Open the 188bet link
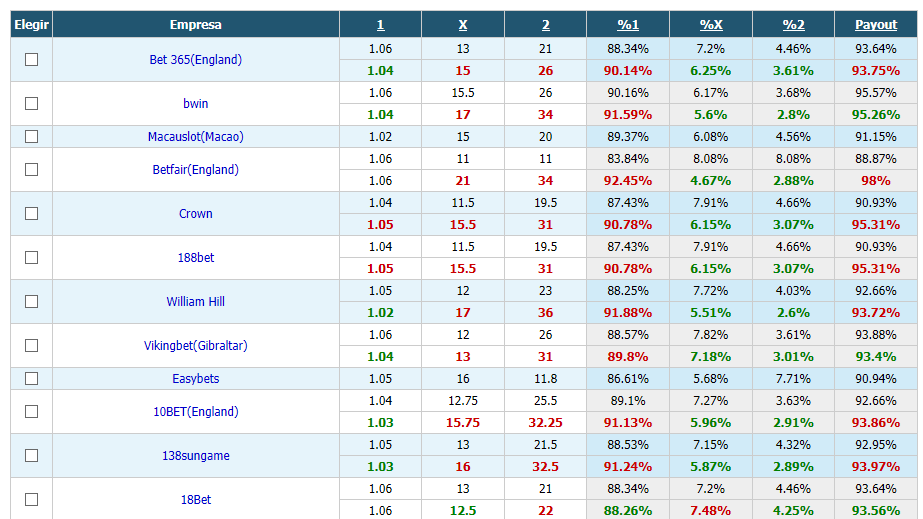The width and height of the screenshot is (923, 519). click(x=195, y=258)
